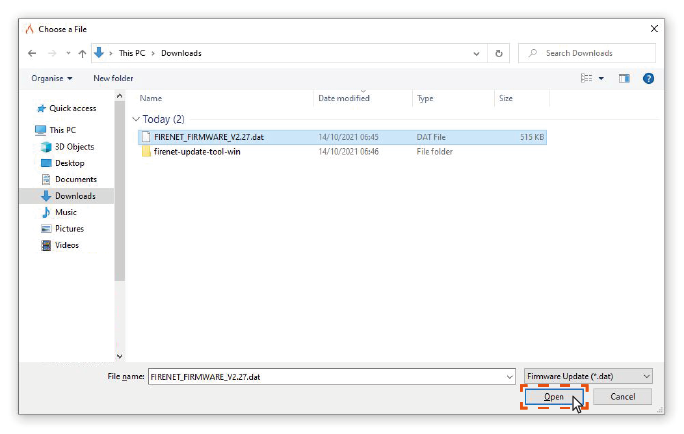The height and width of the screenshot is (434, 684).
Task: Open the Organise menu
Action: tap(51, 79)
